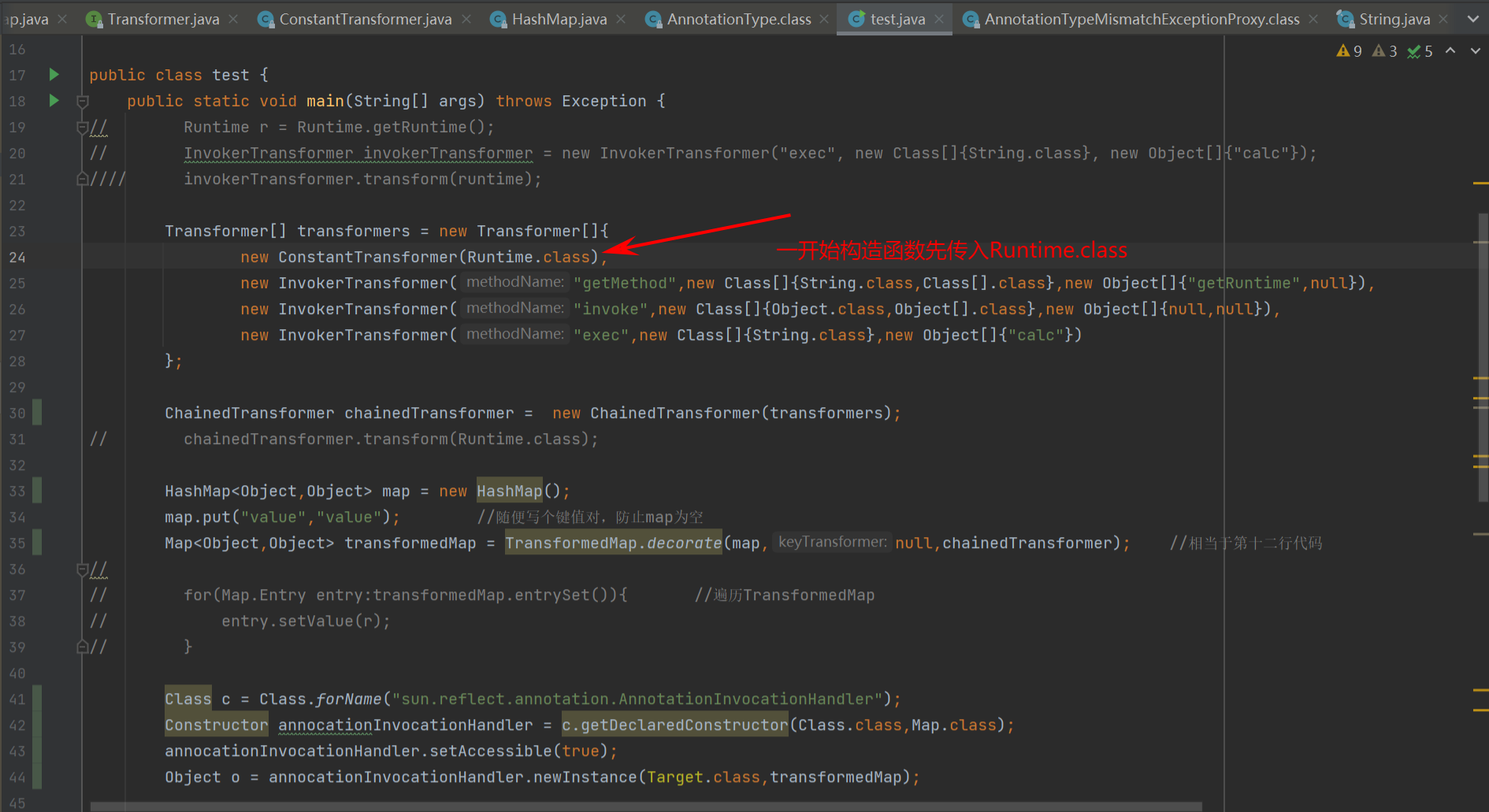The image size is (1489, 812).
Task: Close the Transformer.java tab
Action: click(233, 19)
